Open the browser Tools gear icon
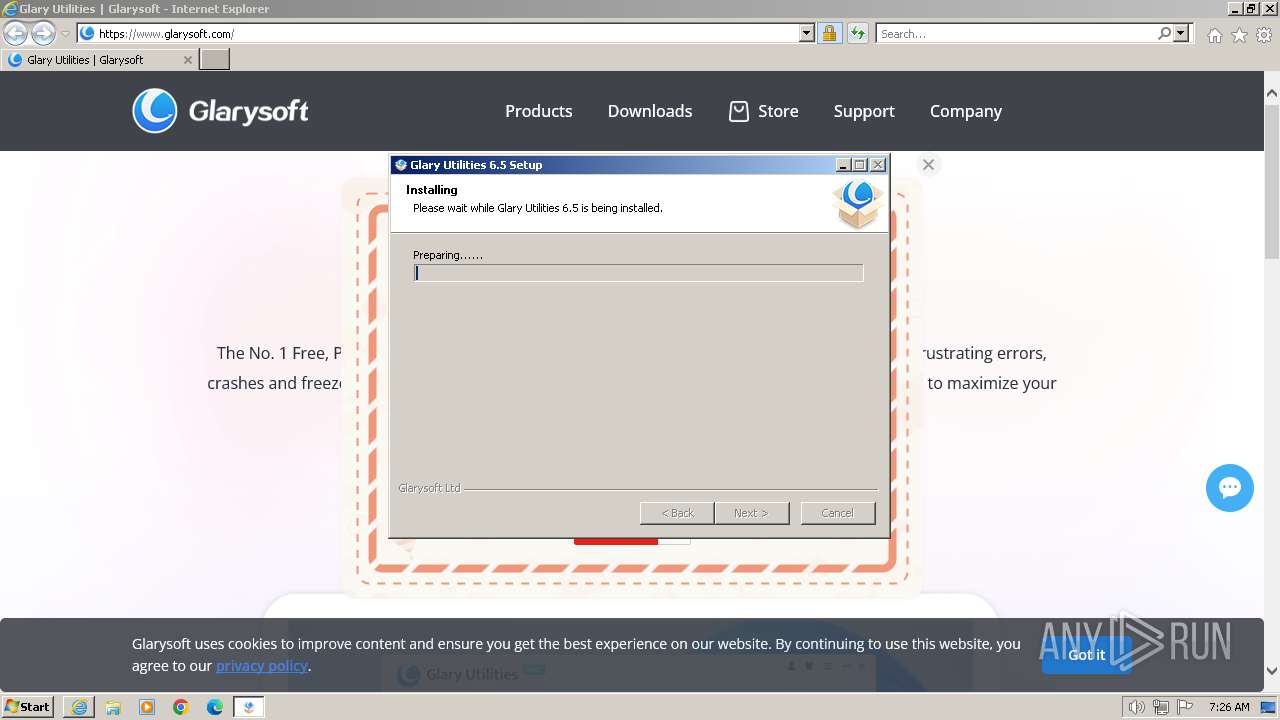 click(1264, 35)
